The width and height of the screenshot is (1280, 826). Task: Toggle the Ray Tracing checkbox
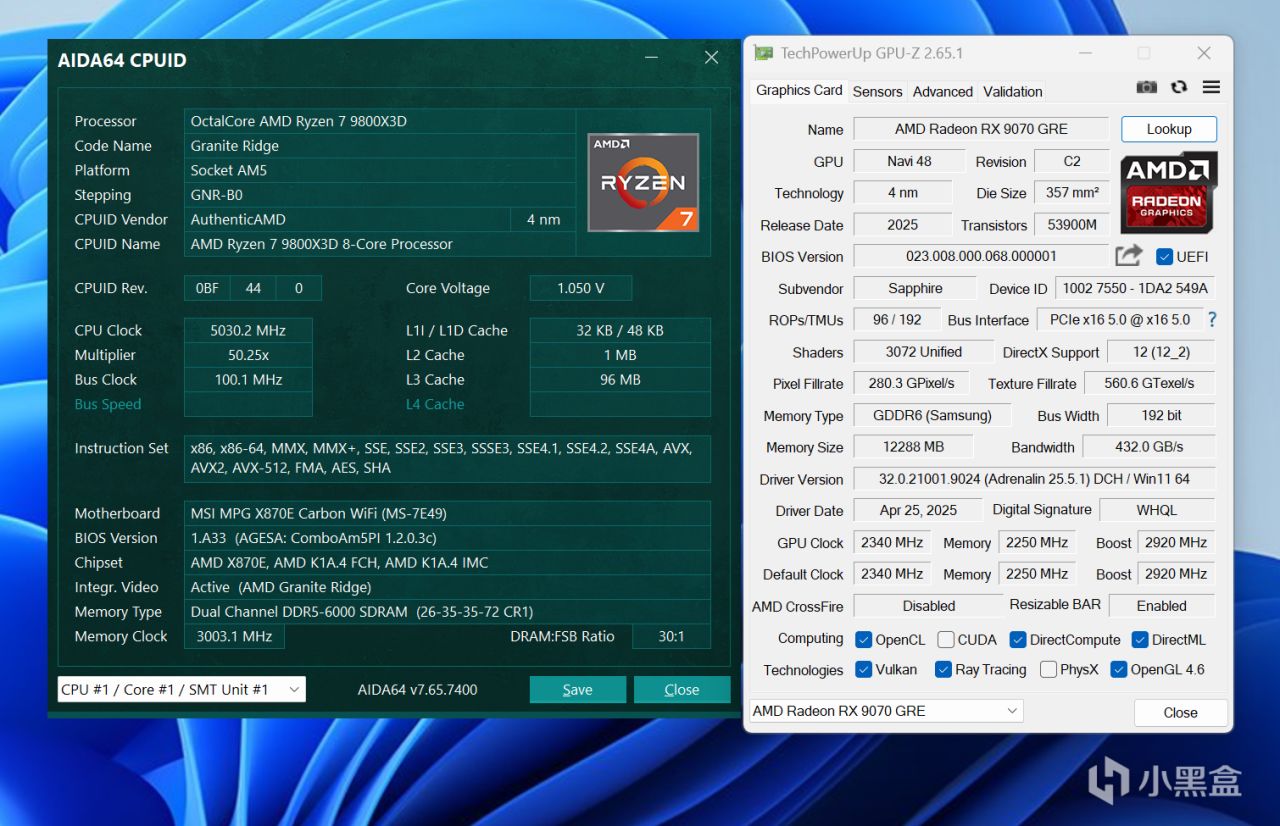(x=943, y=670)
